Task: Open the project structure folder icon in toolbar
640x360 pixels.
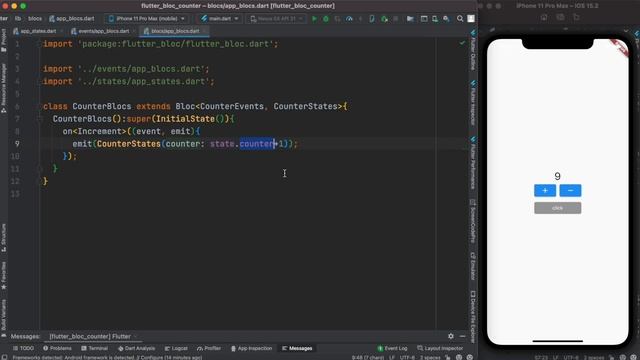Action: [410, 19]
